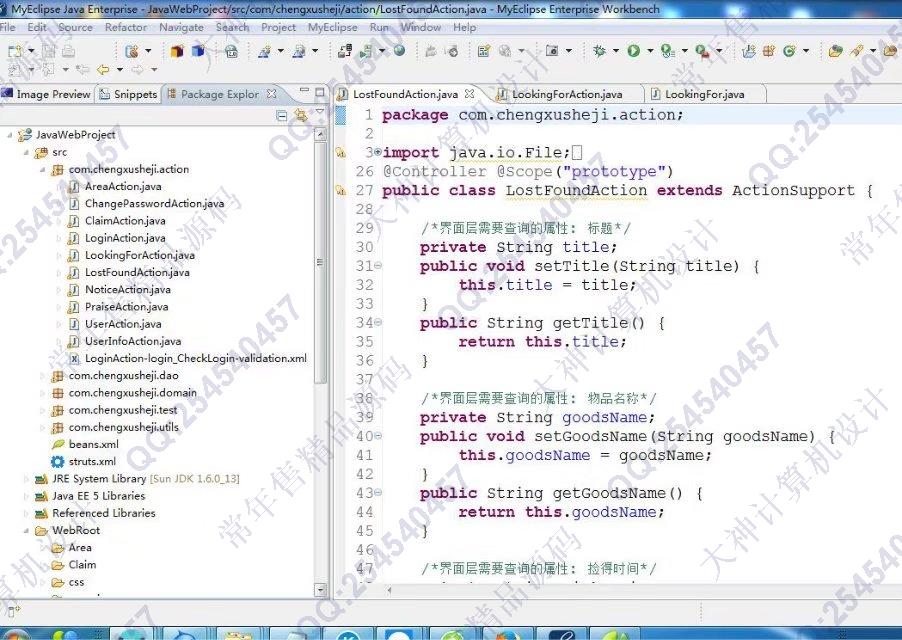This screenshot has height=640, width=902.
Task: Switch to the Snippets view tab
Action: 128,94
